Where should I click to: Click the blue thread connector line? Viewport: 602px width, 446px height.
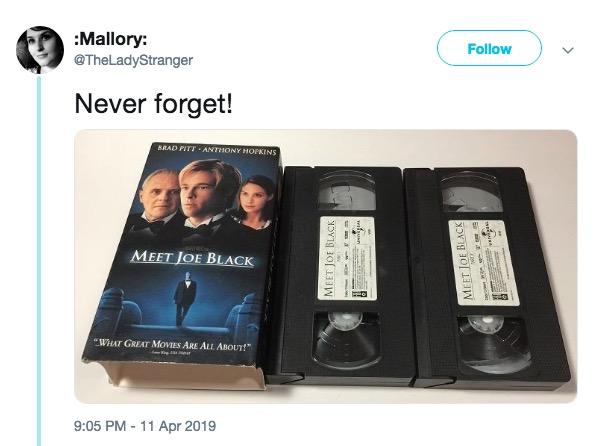click(39, 261)
